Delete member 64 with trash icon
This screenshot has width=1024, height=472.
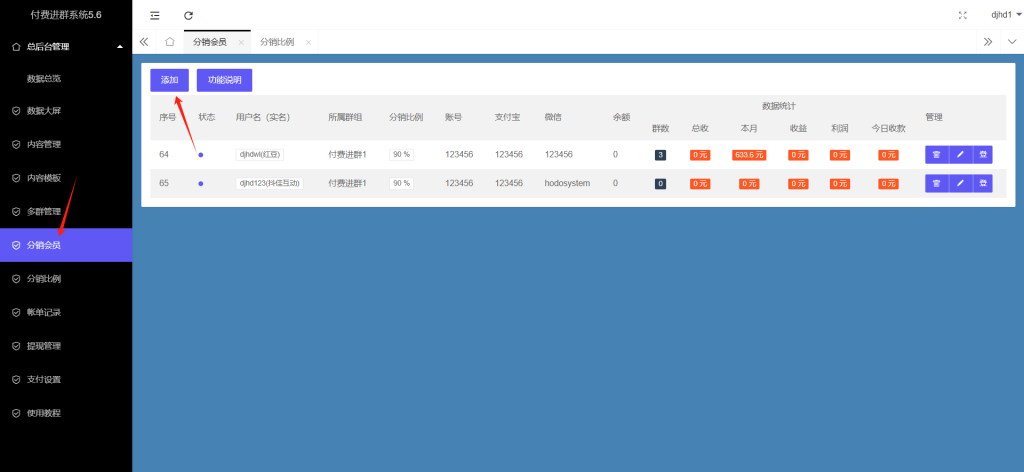[936, 154]
